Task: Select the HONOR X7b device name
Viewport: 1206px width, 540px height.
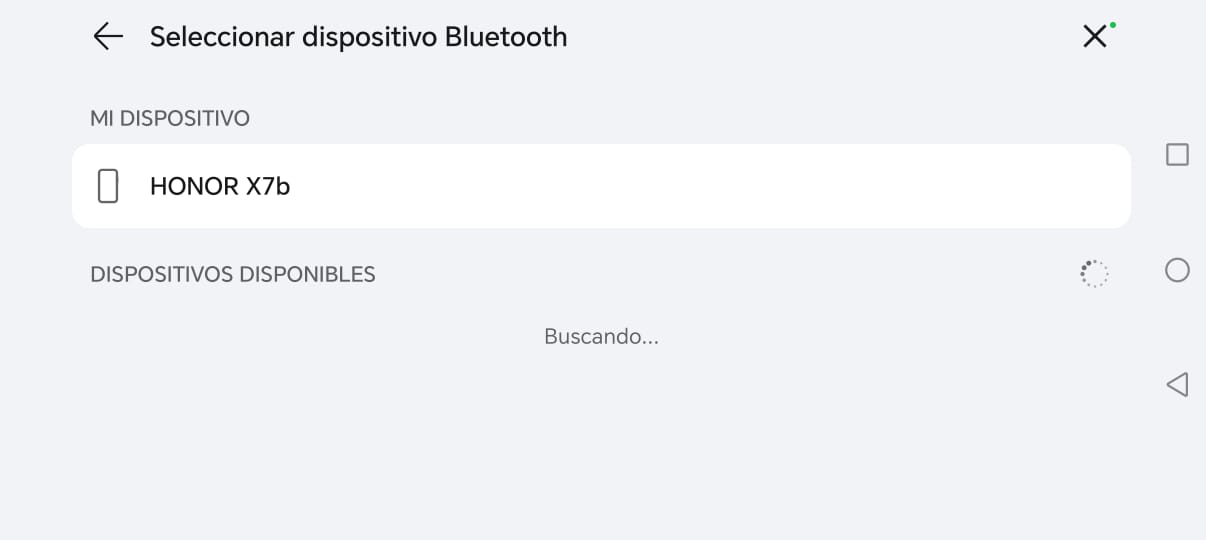Action: 219,186
